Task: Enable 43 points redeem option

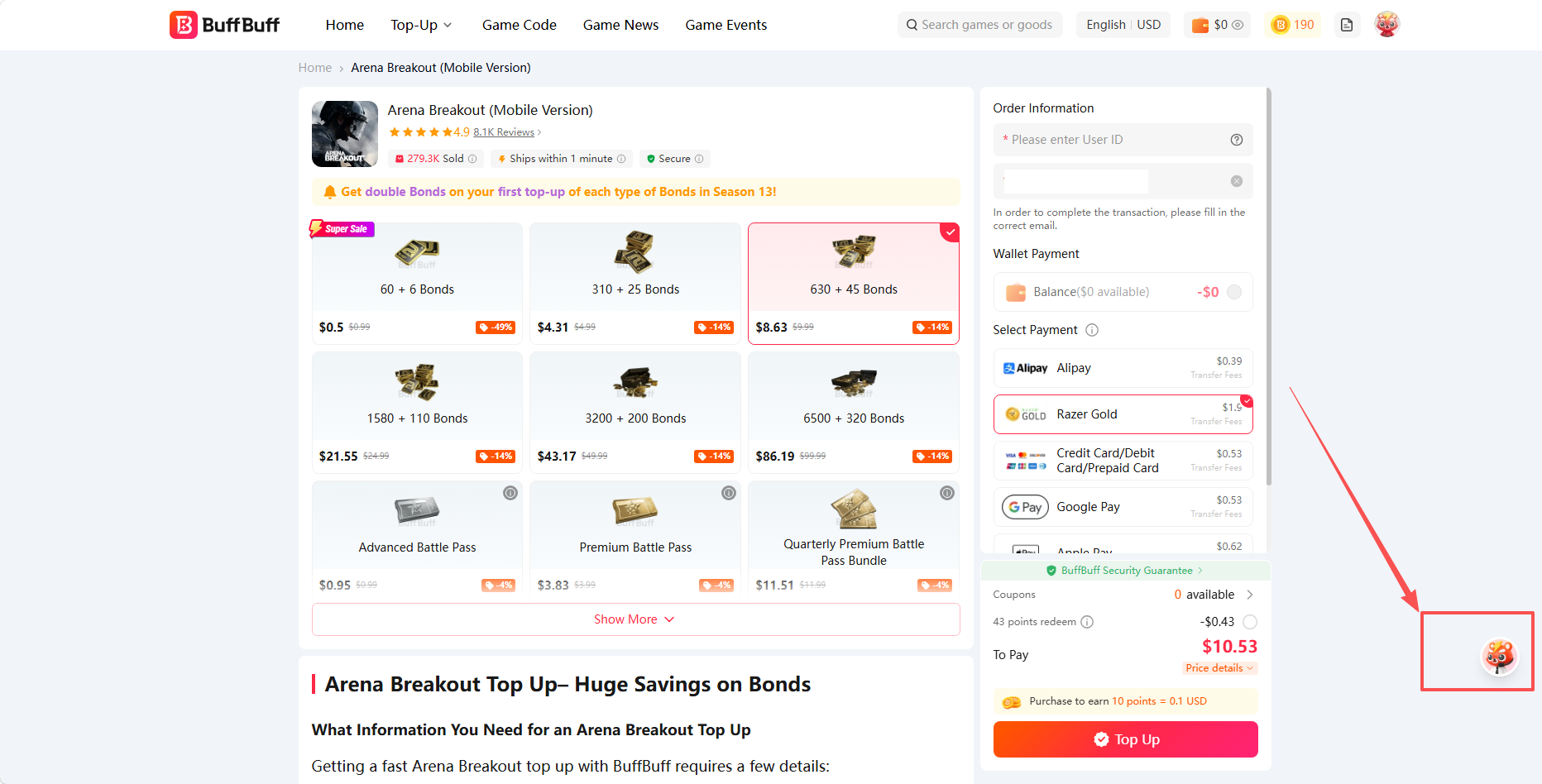Action: click(x=1250, y=622)
